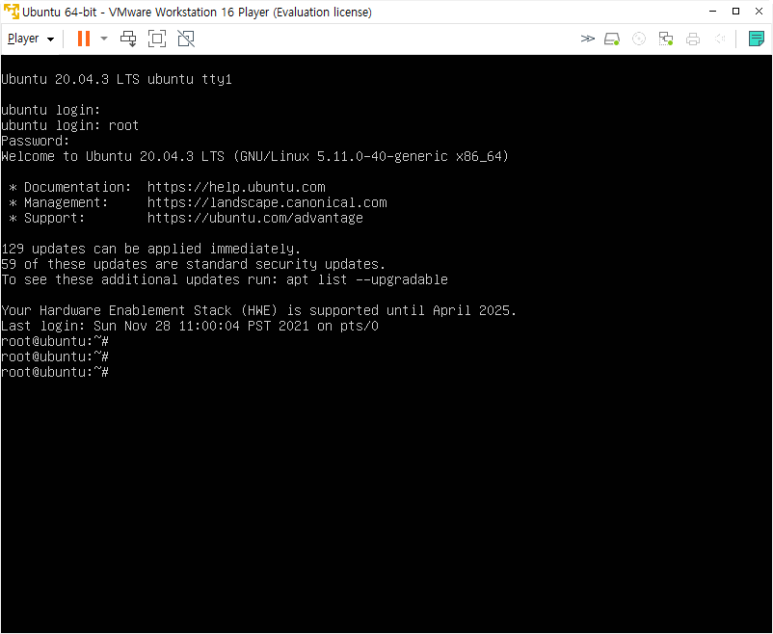The image size is (773, 634).
Task: Click the 'ubuntu login: root' line
Action: click(70, 126)
